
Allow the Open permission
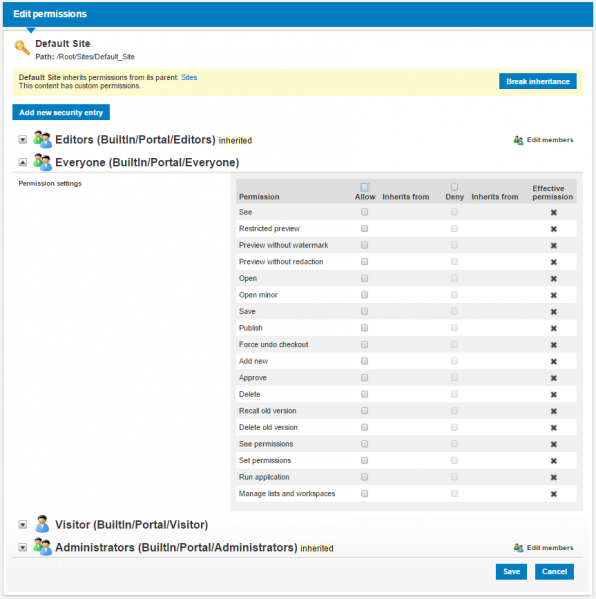(364, 278)
